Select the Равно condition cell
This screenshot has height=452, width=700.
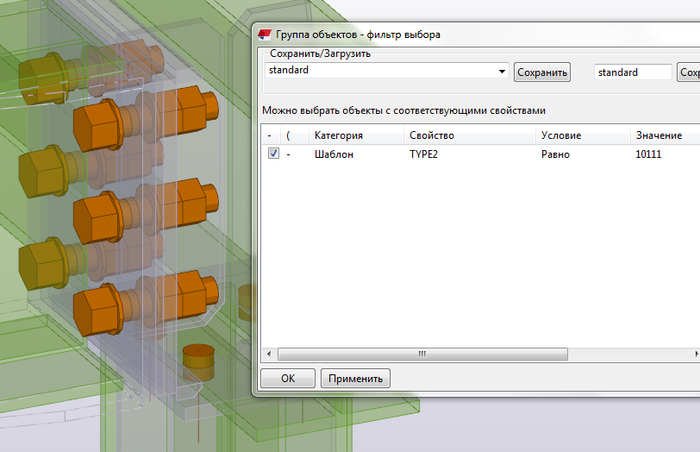555,154
